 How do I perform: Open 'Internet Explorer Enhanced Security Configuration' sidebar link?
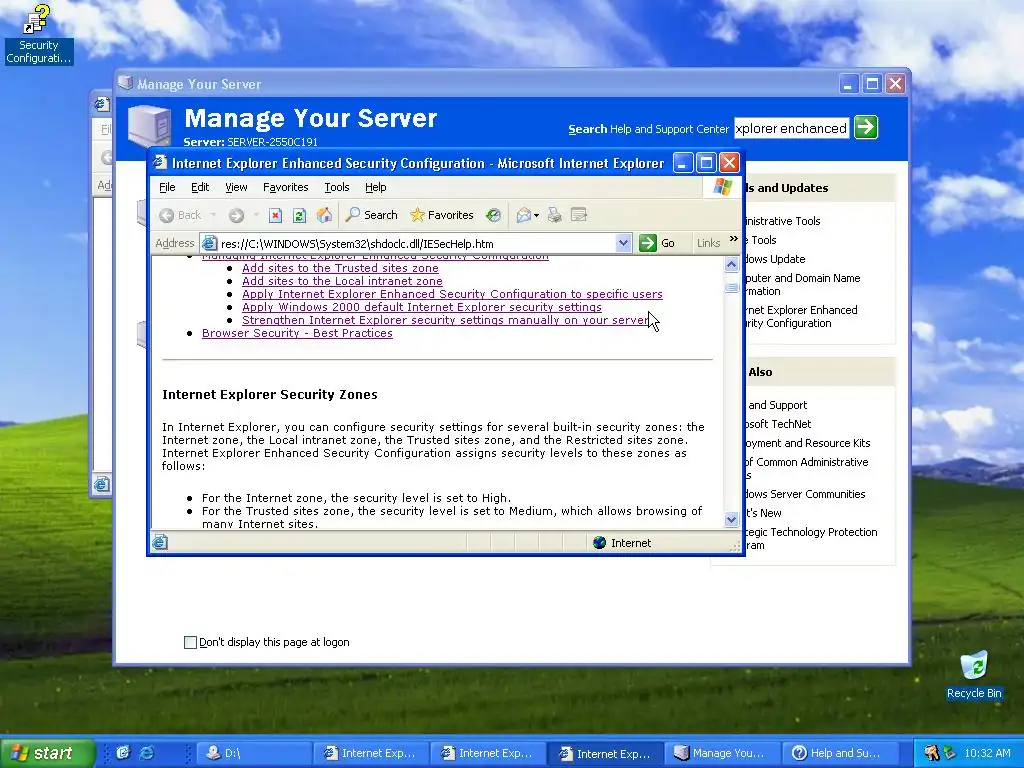coord(801,316)
